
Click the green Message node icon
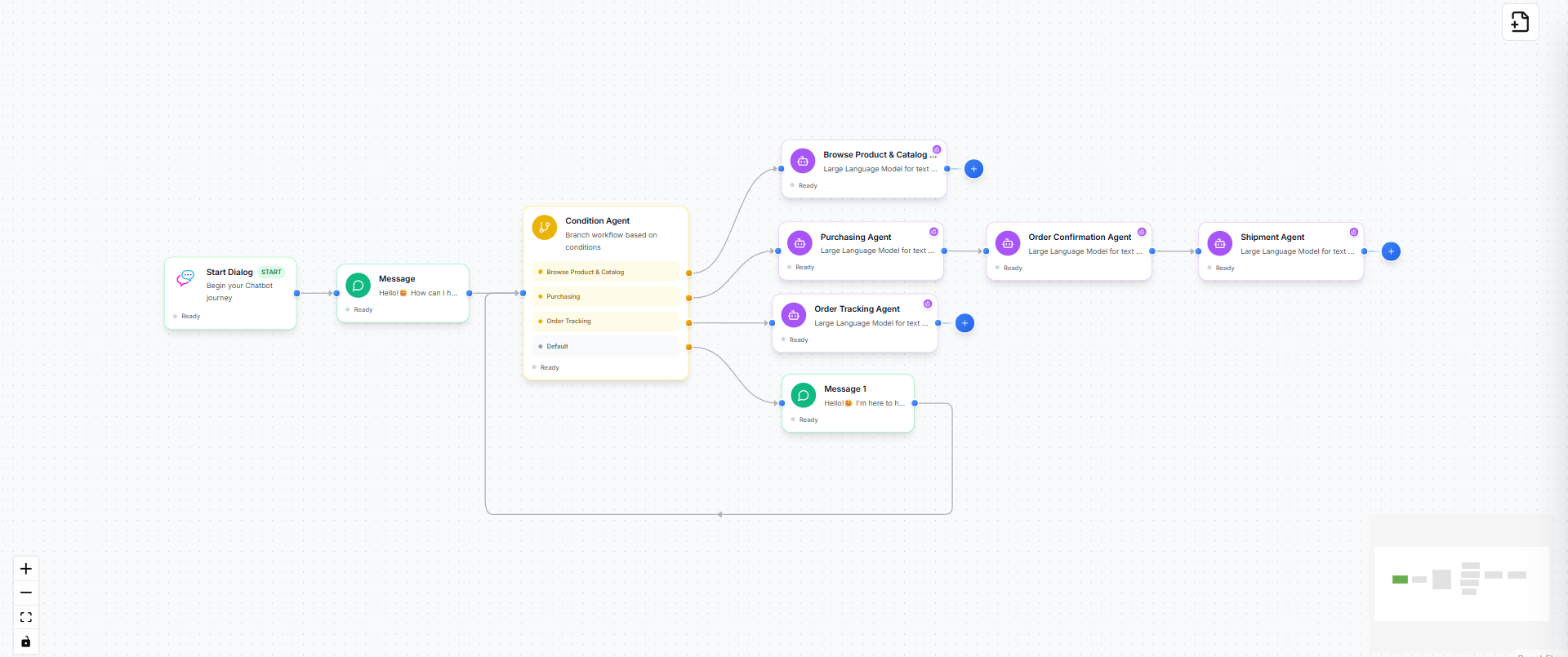point(358,285)
